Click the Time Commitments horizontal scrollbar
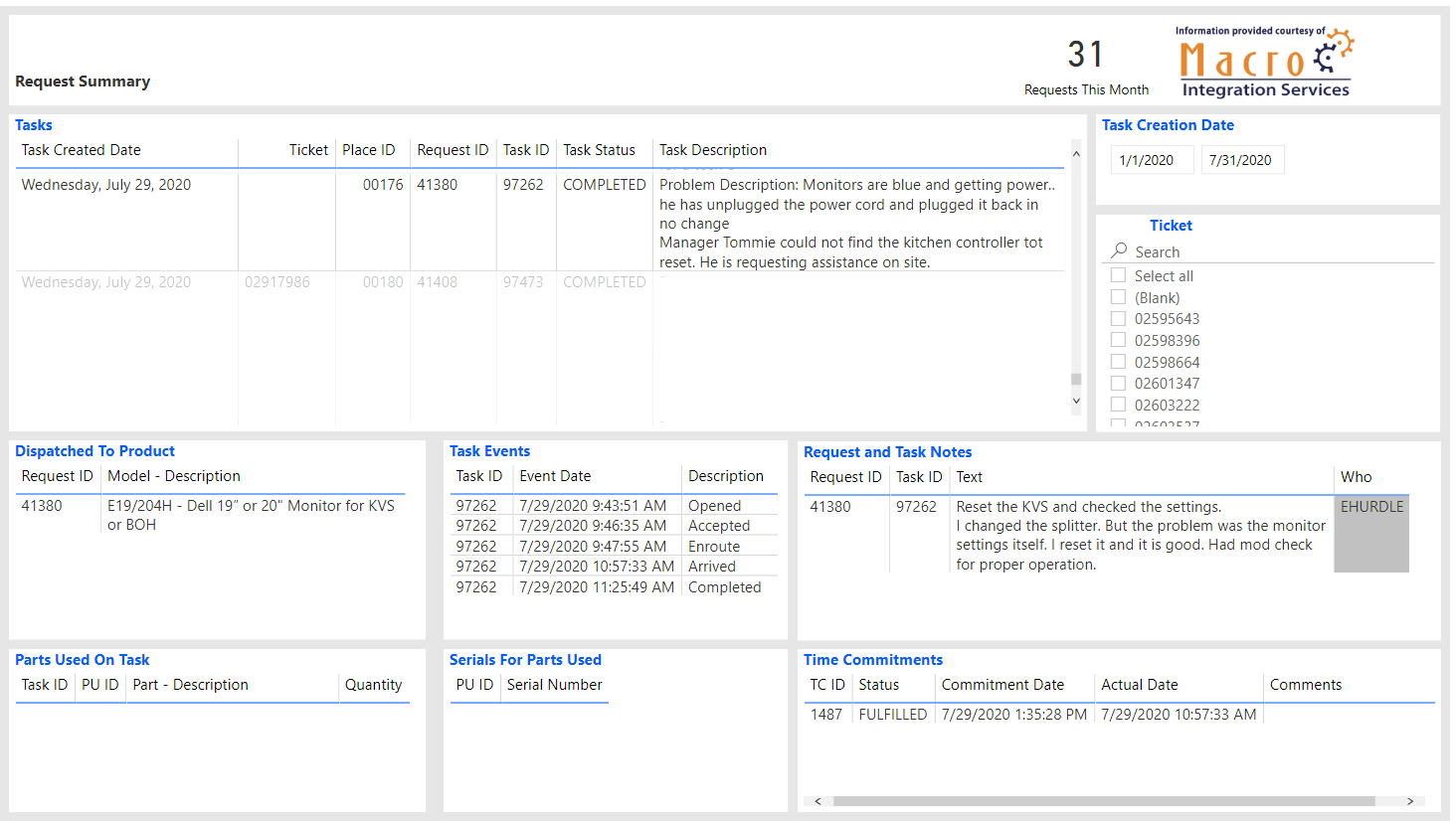 pyautogui.click(x=1104, y=801)
